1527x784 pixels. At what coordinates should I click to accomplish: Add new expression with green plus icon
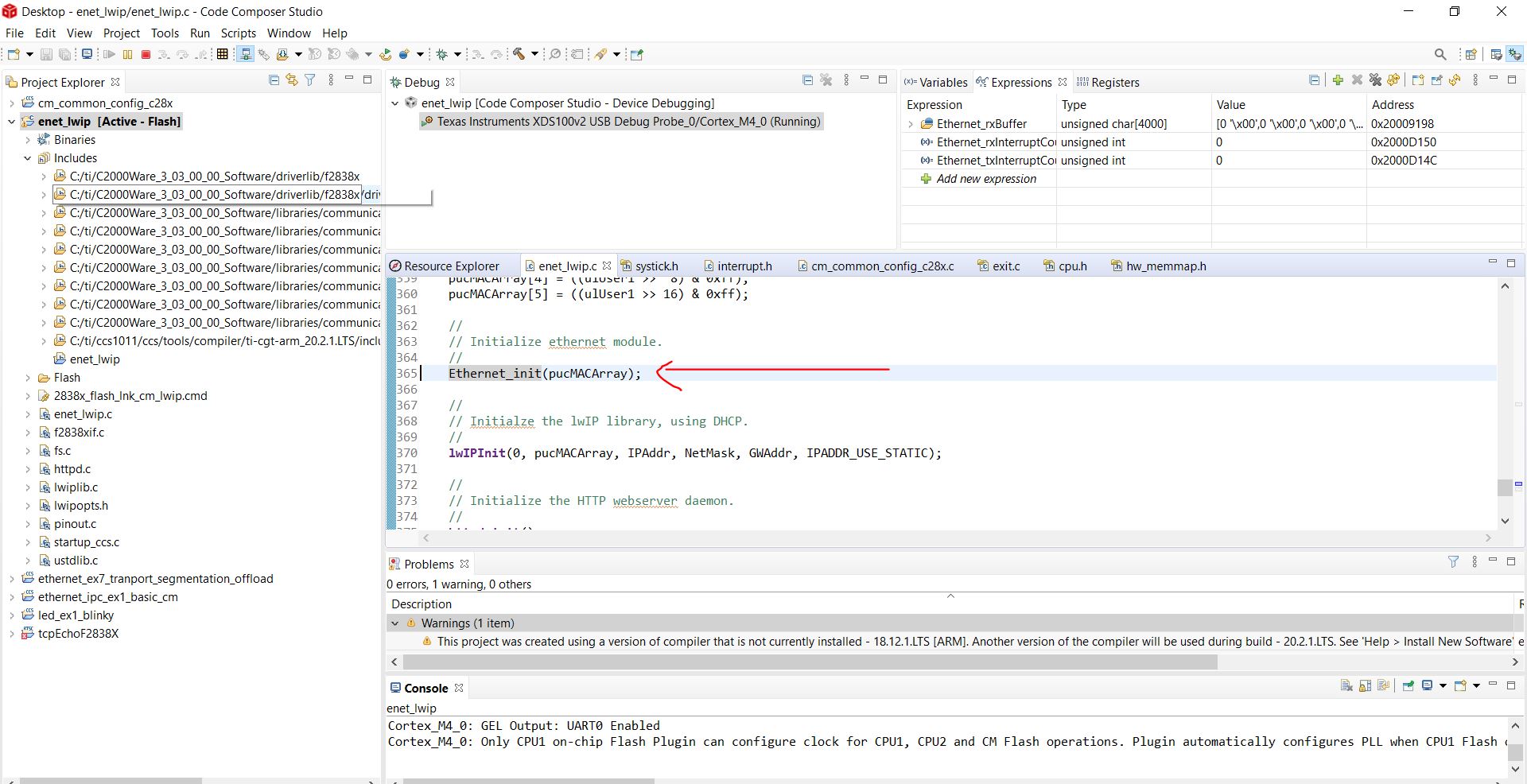tap(1338, 80)
